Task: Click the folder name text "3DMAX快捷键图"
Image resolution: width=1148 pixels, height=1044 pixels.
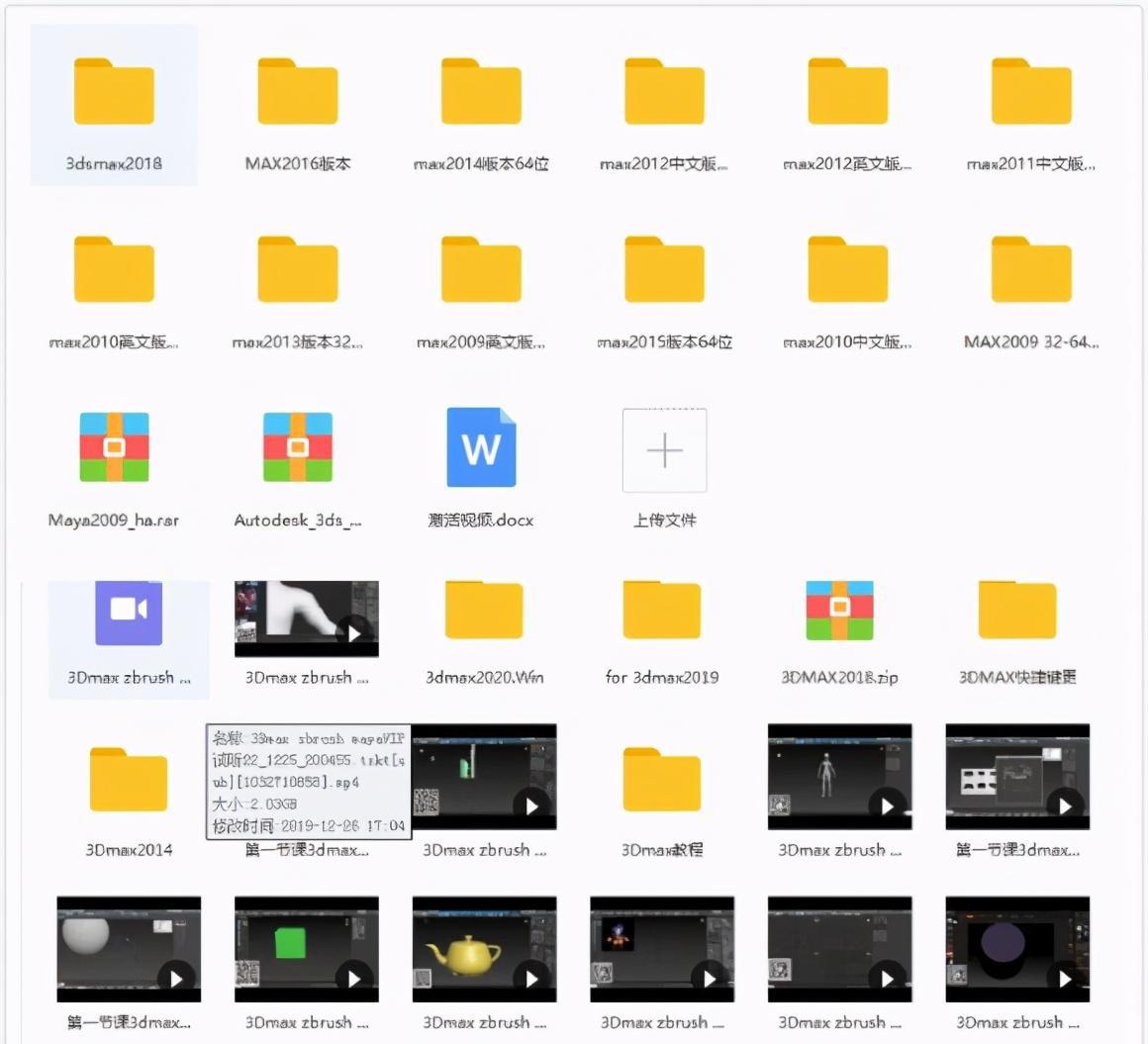Action: pos(1017,677)
